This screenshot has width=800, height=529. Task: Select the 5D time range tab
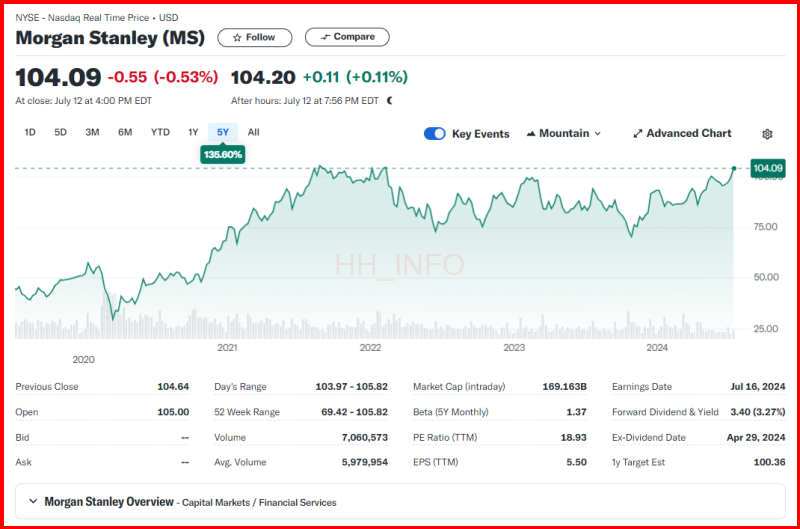tap(60, 133)
